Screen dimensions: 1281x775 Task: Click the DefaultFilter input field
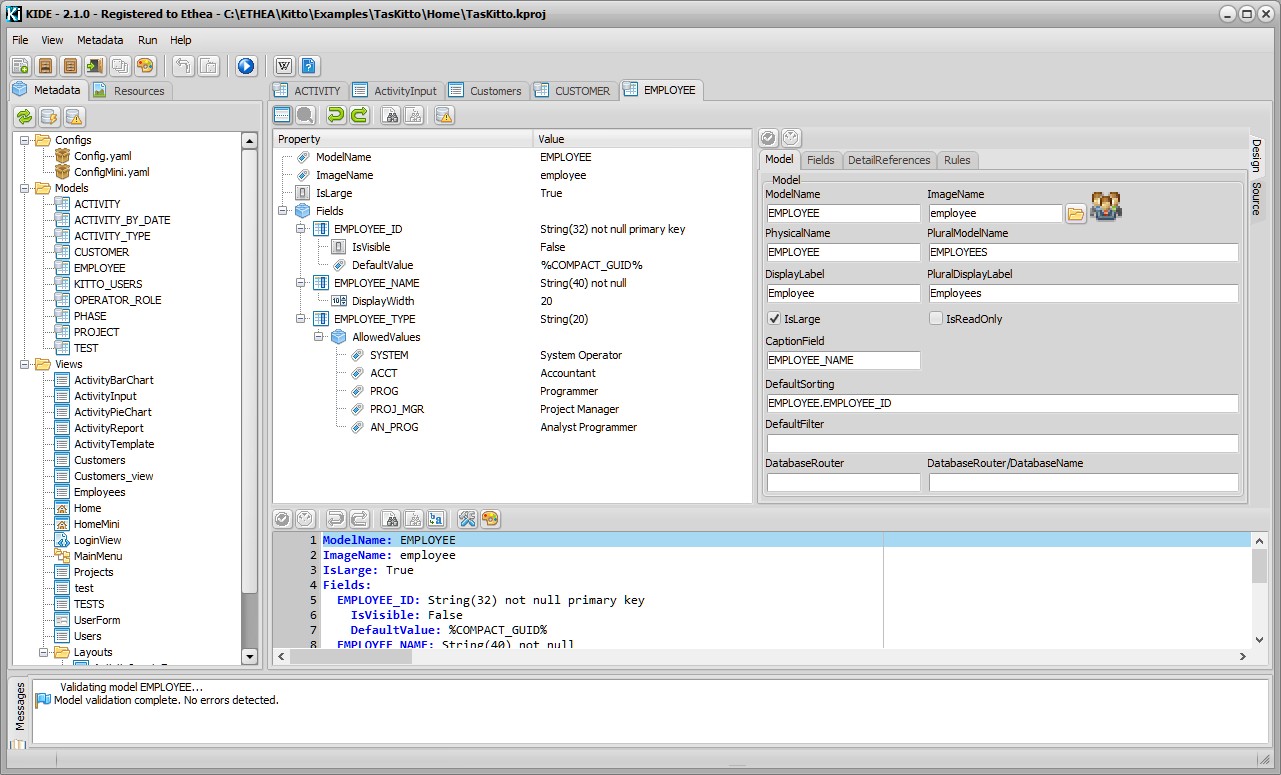pyautogui.click(x=1002, y=443)
